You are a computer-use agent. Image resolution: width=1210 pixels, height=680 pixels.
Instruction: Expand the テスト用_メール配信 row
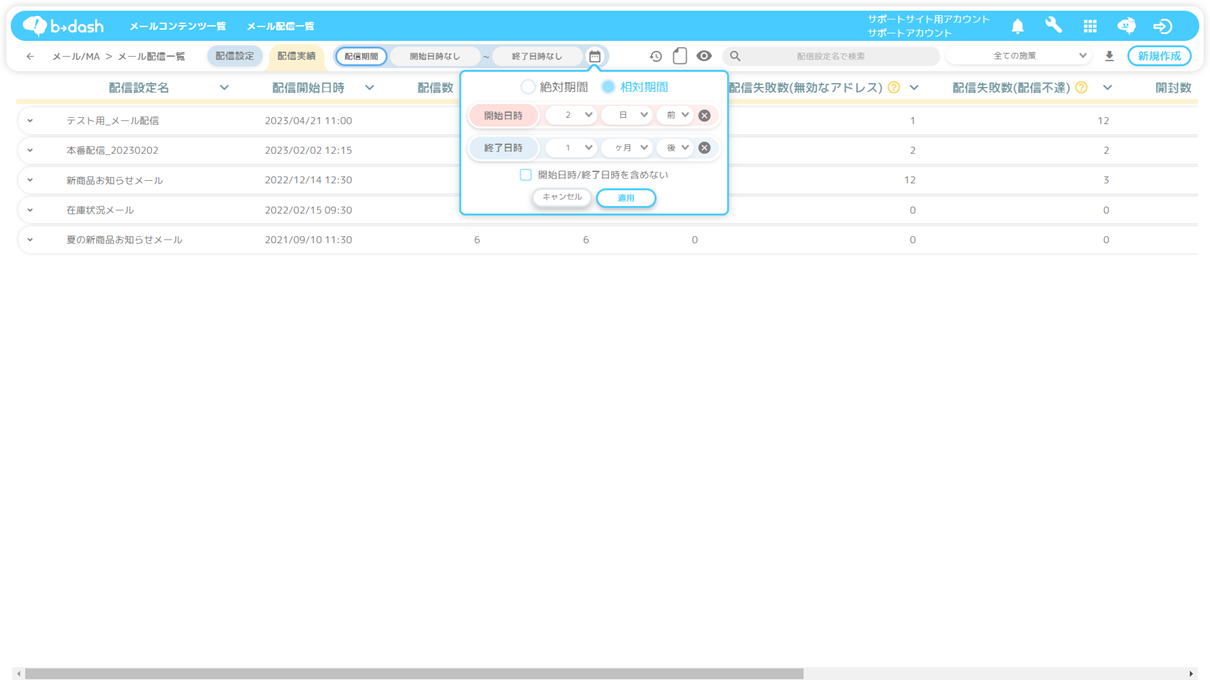click(x=30, y=121)
